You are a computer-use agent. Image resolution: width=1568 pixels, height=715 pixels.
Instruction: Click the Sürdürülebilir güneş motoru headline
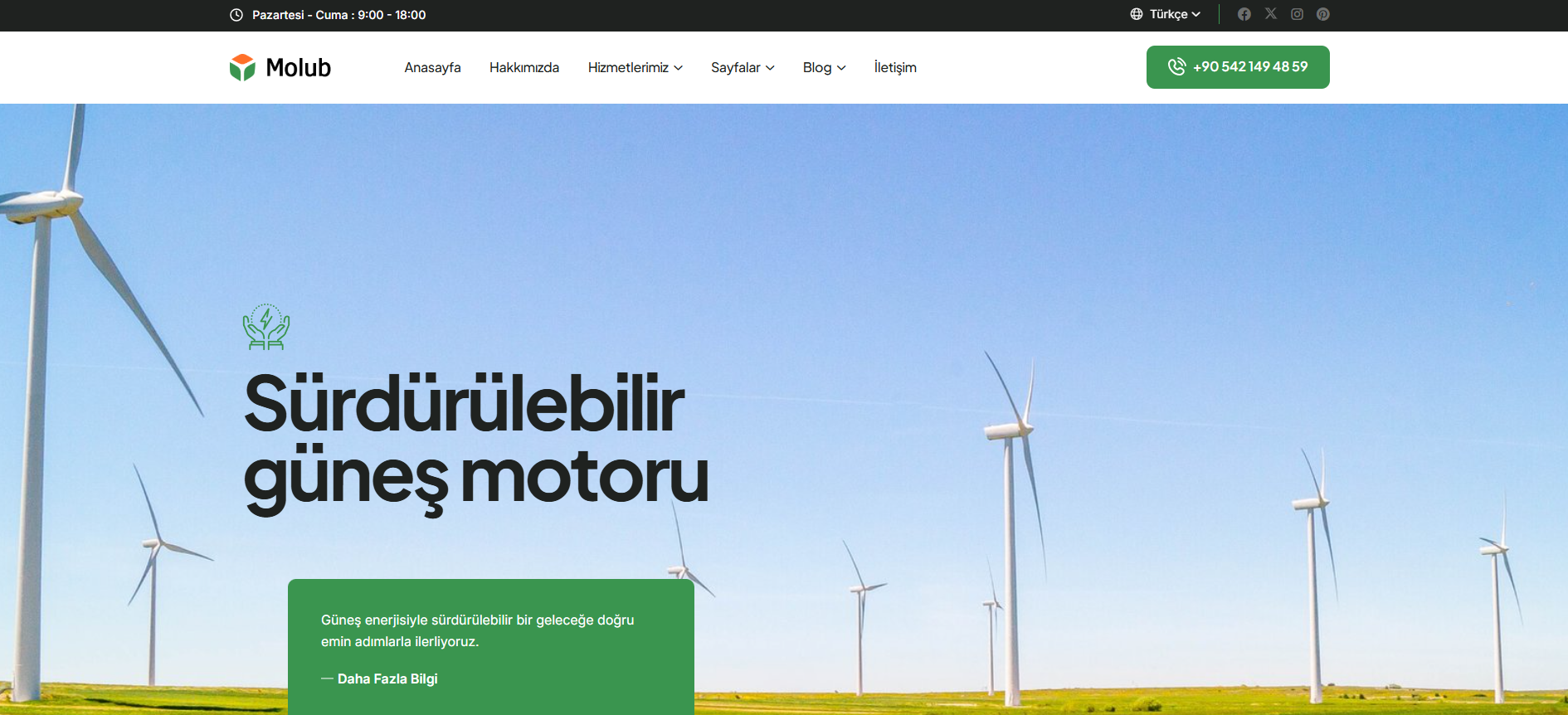click(x=475, y=440)
